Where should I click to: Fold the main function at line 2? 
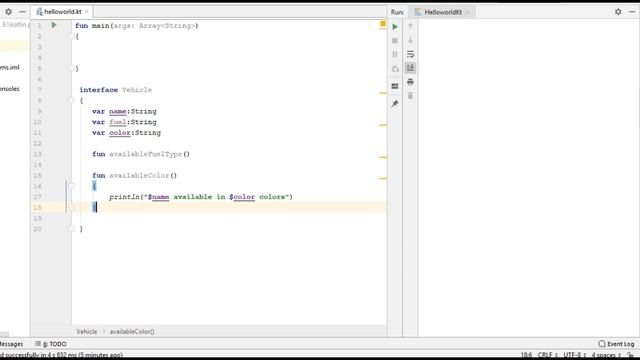[x=71, y=36]
